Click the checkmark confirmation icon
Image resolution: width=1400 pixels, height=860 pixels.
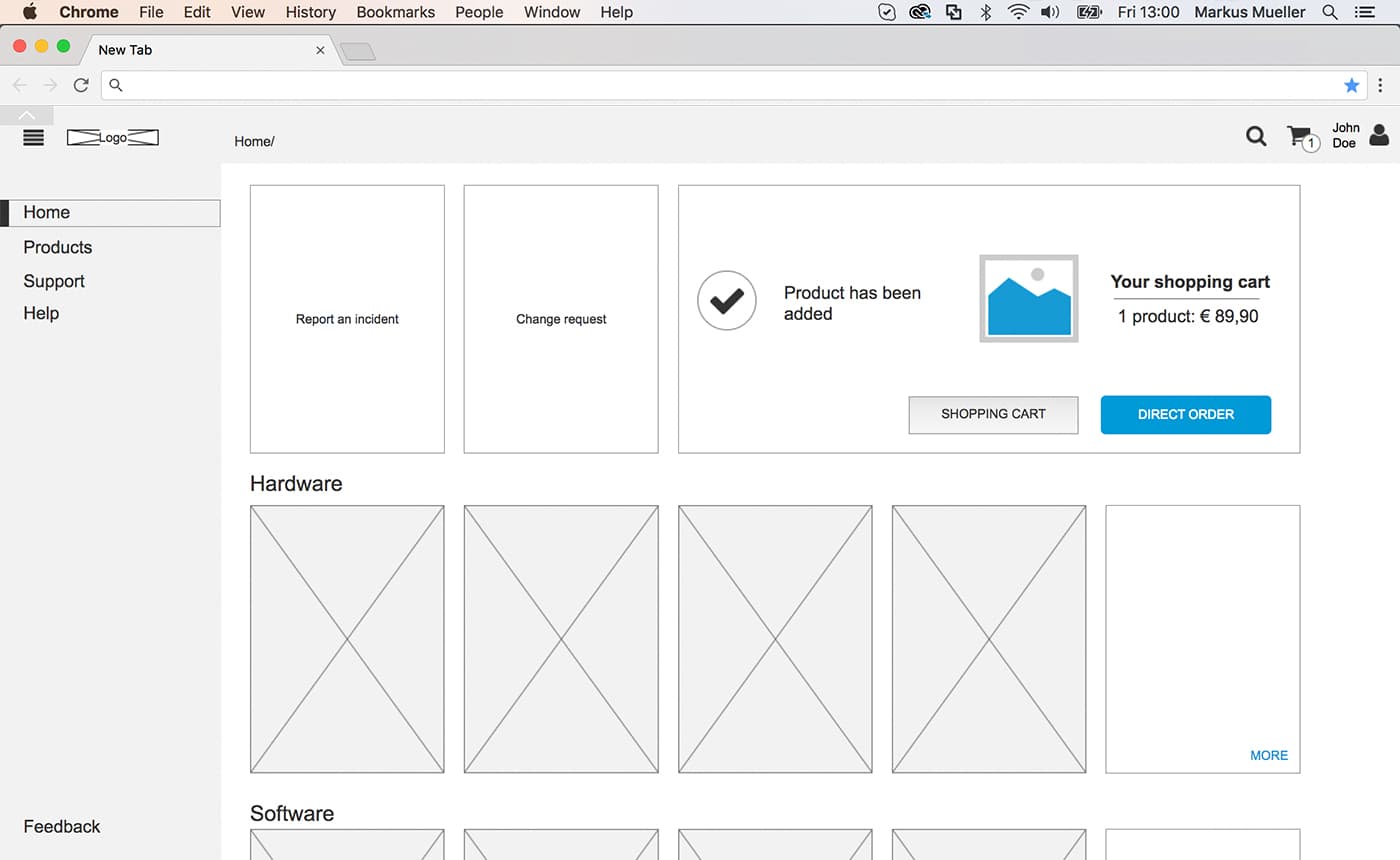726,300
